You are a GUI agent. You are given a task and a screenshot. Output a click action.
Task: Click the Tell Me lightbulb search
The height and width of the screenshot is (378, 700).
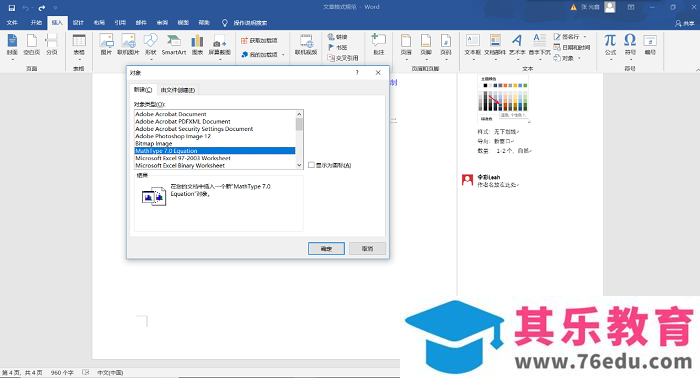(225, 23)
